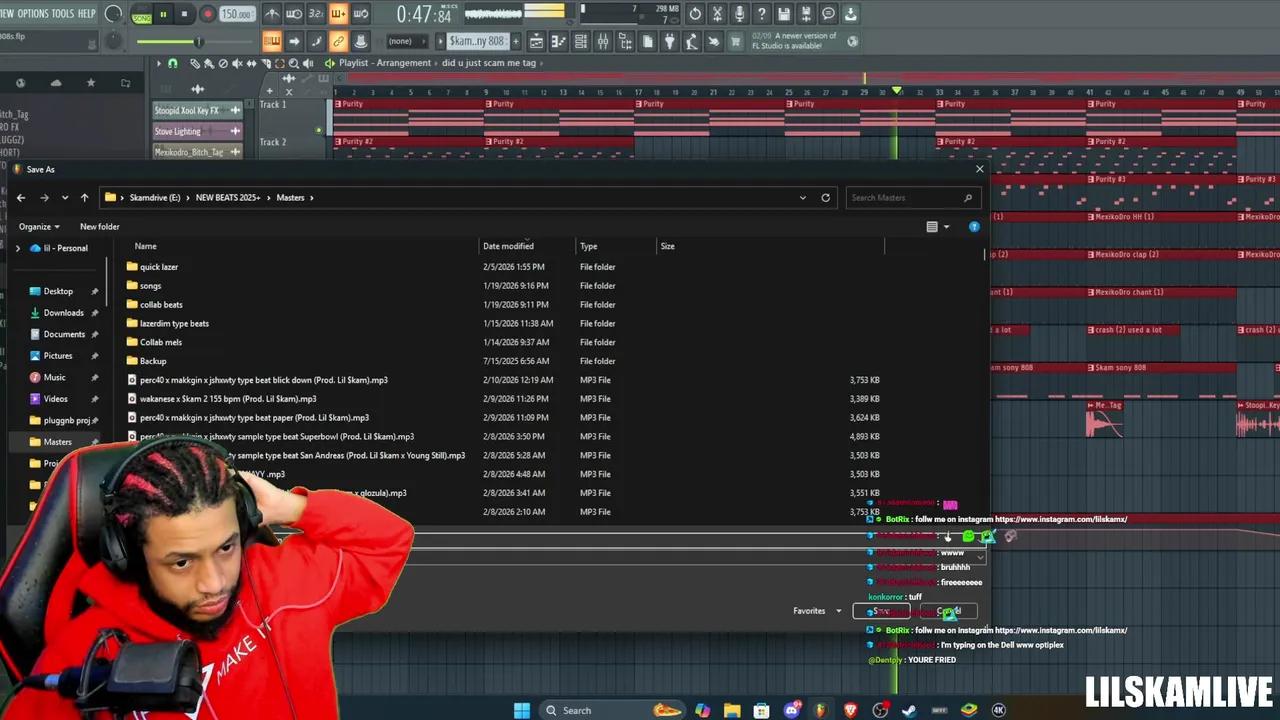Toggle the playlist magnet snap icon
Screen dimensions: 1280x720
click(172, 63)
